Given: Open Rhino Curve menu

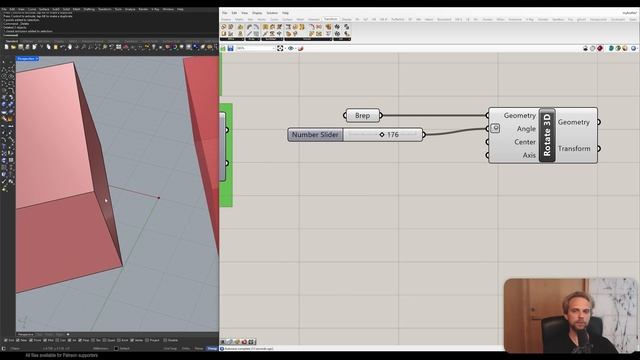Looking at the screenshot, I should pos(32,9).
